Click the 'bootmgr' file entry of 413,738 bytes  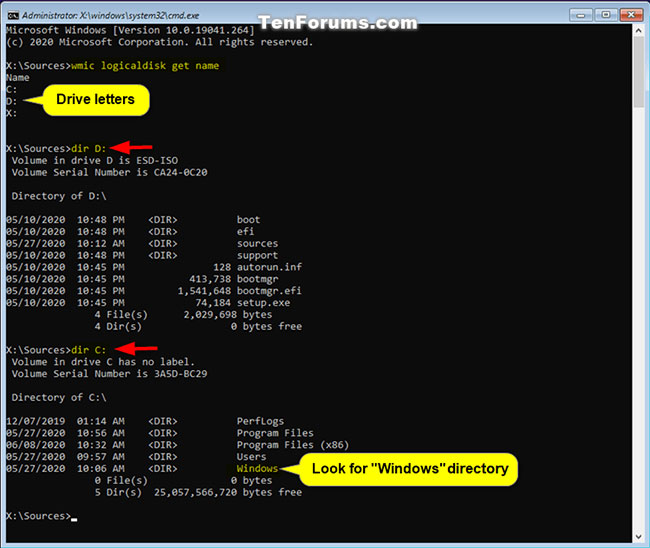coord(257,279)
